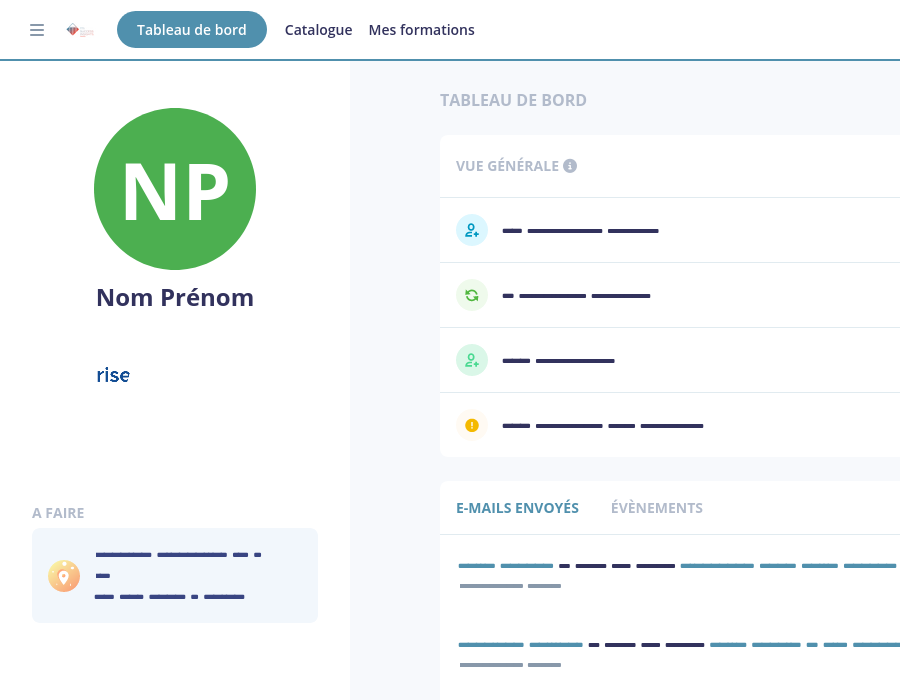Open the NP profile avatar
Viewport: 900px width, 700px height.
click(x=175, y=189)
